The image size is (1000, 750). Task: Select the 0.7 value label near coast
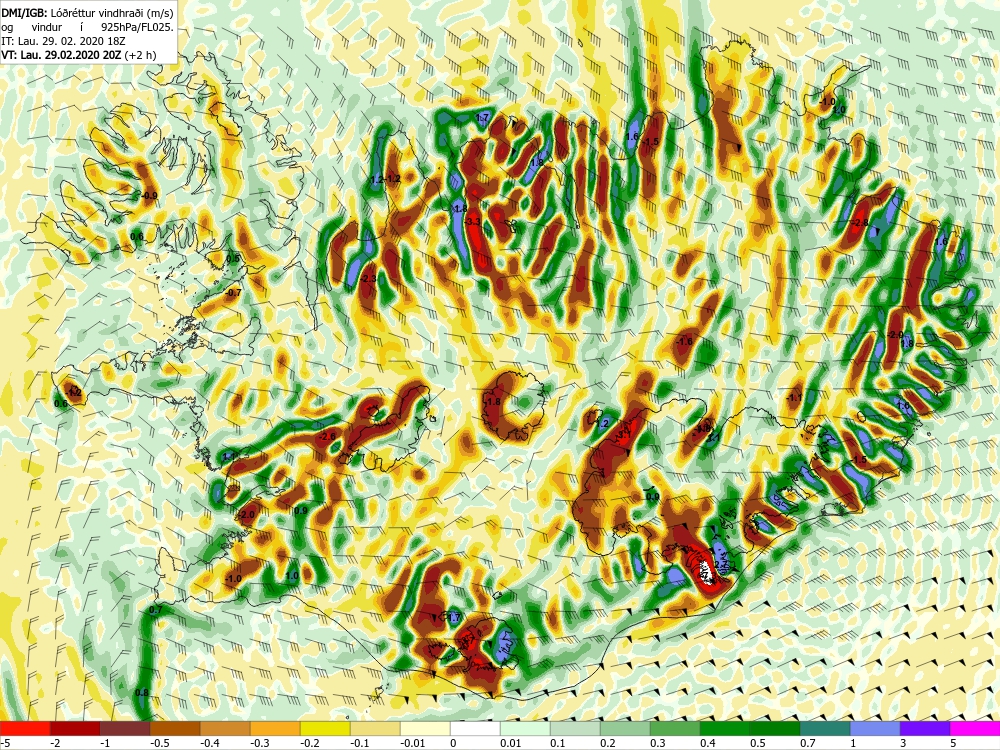[x=156, y=610]
